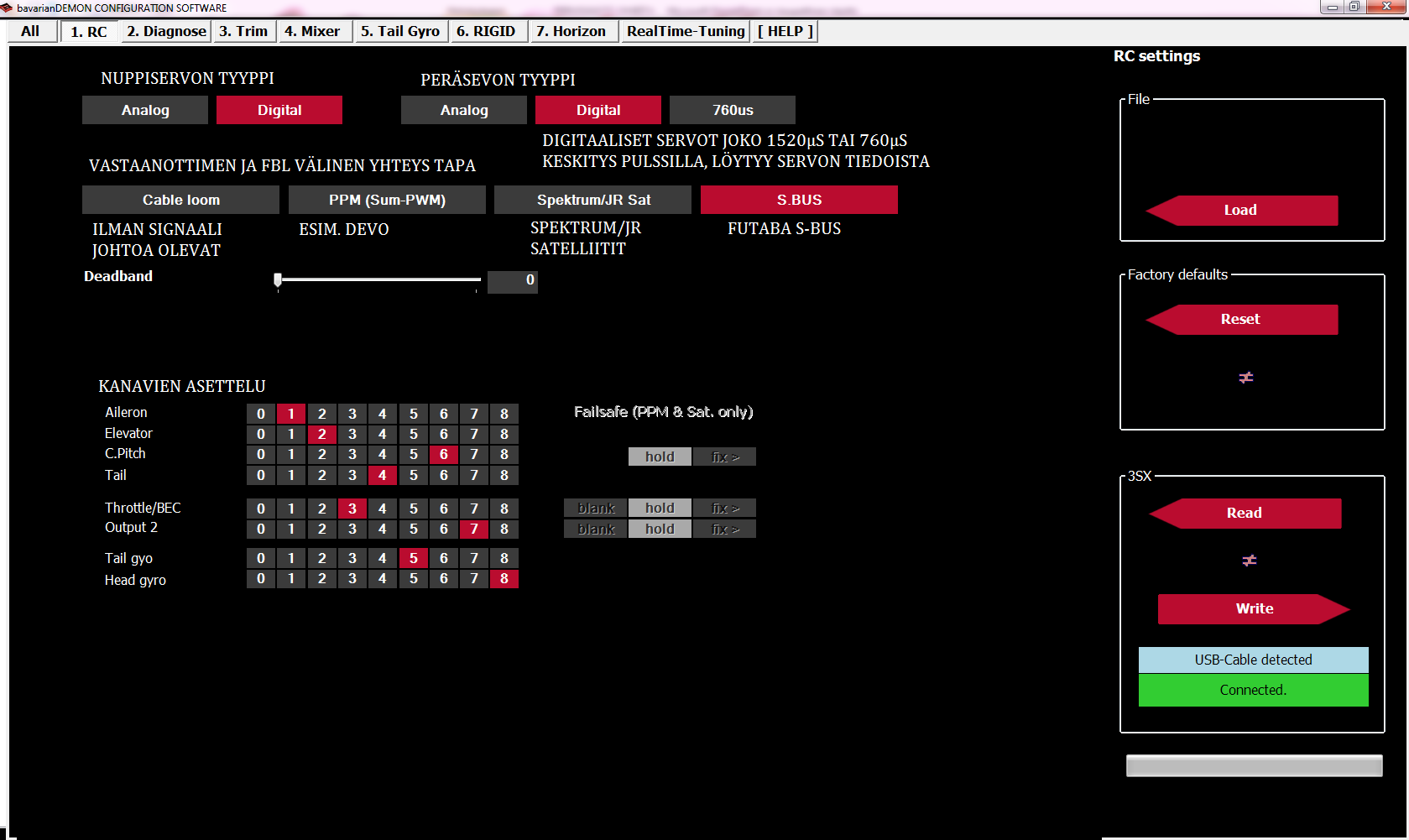Viewport: 1409px width, 840px height.
Task: Choose Cable loom receiver connection
Action: click(x=180, y=200)
